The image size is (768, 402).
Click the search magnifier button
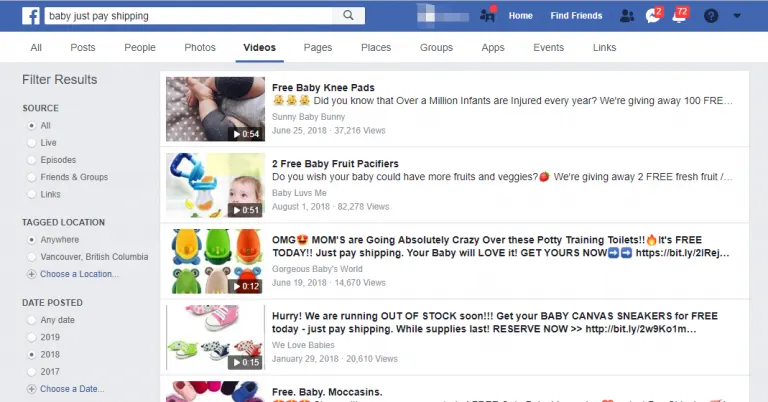click(348, 16)
